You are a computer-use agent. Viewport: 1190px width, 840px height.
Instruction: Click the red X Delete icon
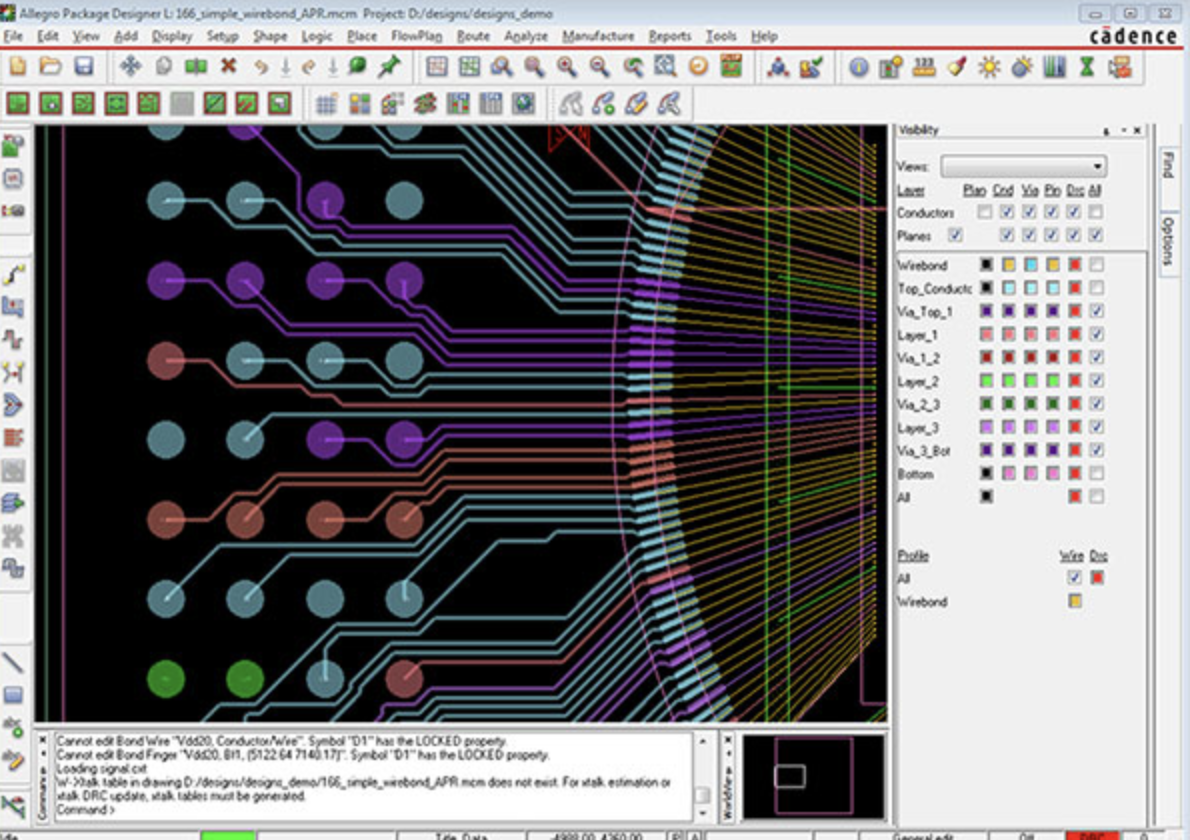click(x=229, y=67)
